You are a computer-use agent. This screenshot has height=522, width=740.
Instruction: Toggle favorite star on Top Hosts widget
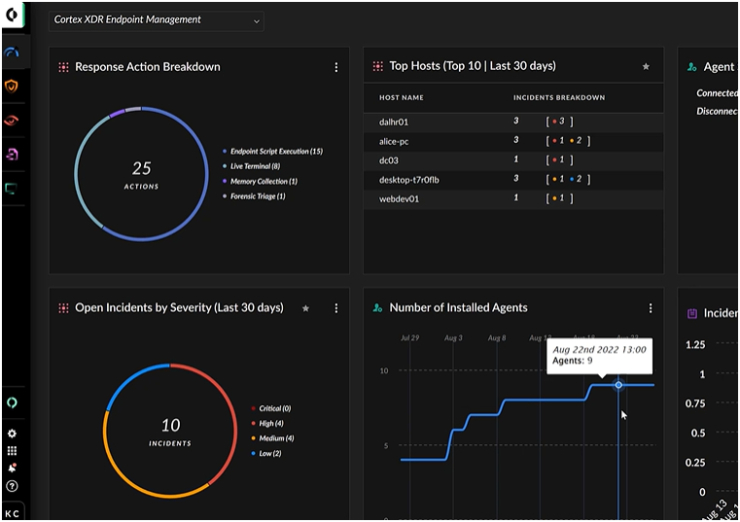[646, 67]
